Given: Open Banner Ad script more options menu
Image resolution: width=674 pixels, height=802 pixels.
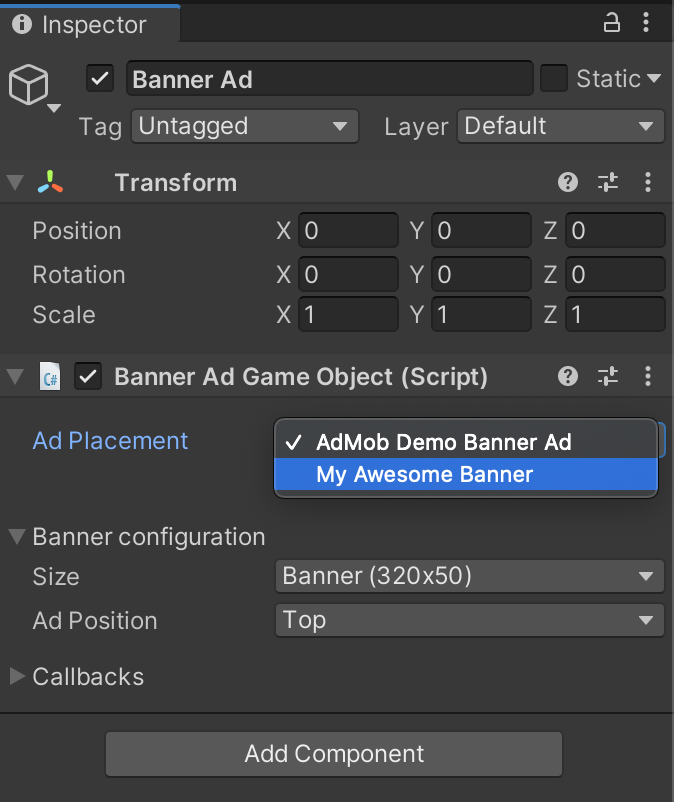Looking at the screenshot, I should (648, 376).
